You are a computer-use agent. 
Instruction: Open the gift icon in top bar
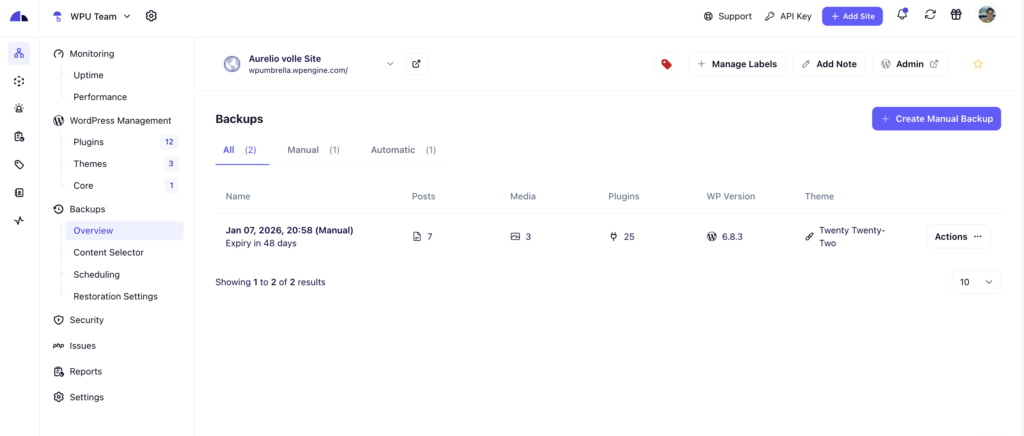point(956,15)
